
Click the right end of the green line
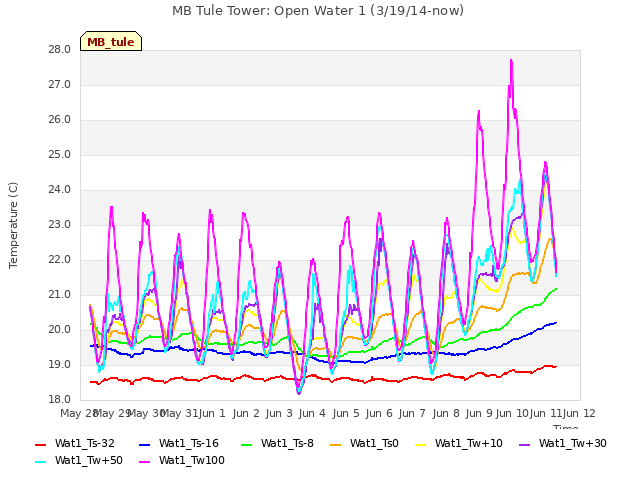pyautogui.click(x=556, y=289)
